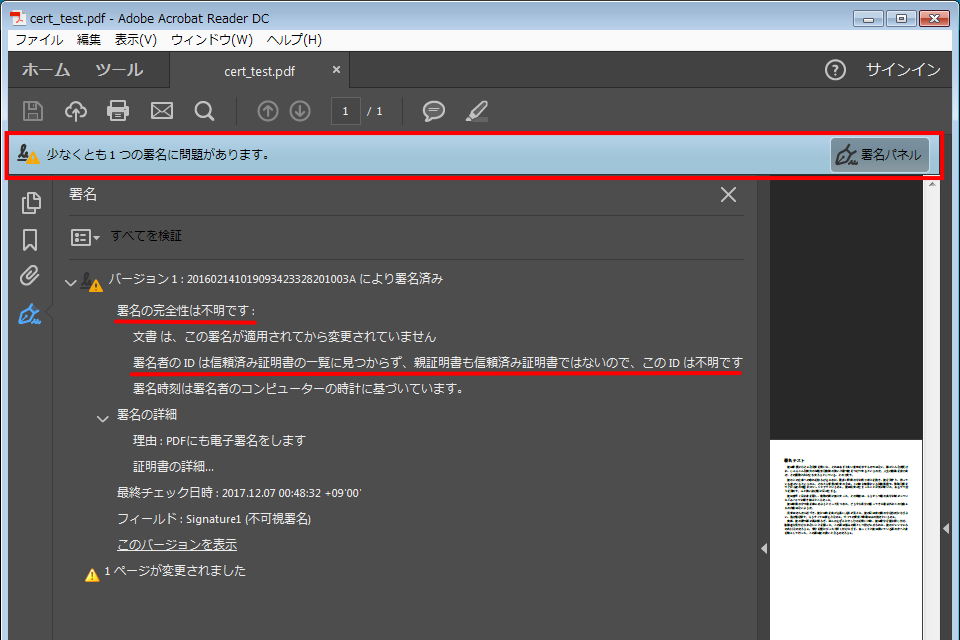Image resolution: width=960 pixels, height=640 pixels.
Task: Close the cert_test.pdf tab
Action: point(336,70)
